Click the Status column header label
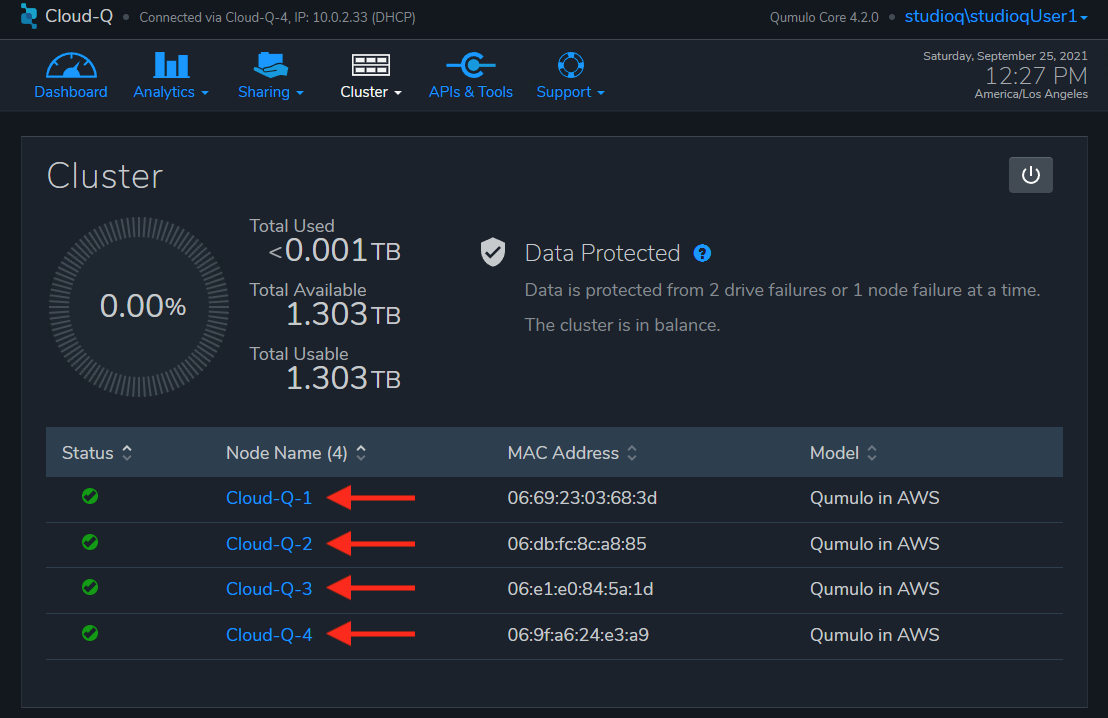The image size is (1108, 718). pos(88,452)
